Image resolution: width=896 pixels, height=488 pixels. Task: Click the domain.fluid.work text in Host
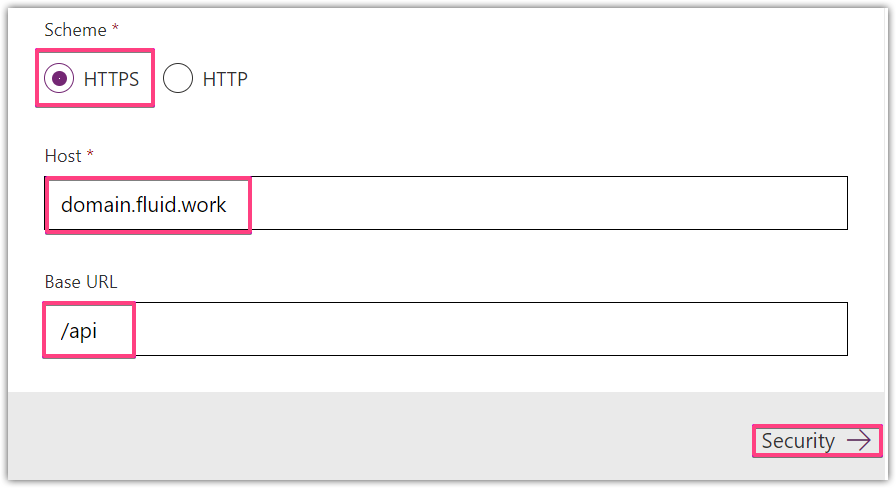pos(143,205)
